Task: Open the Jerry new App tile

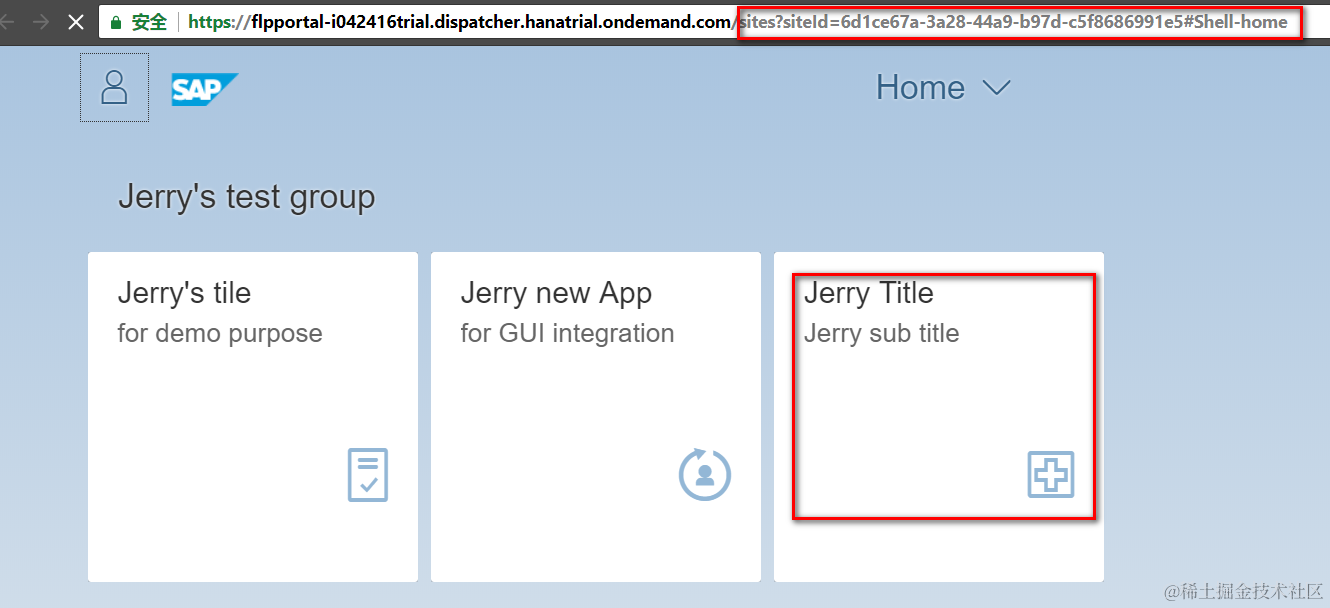Action: point(596,417)
